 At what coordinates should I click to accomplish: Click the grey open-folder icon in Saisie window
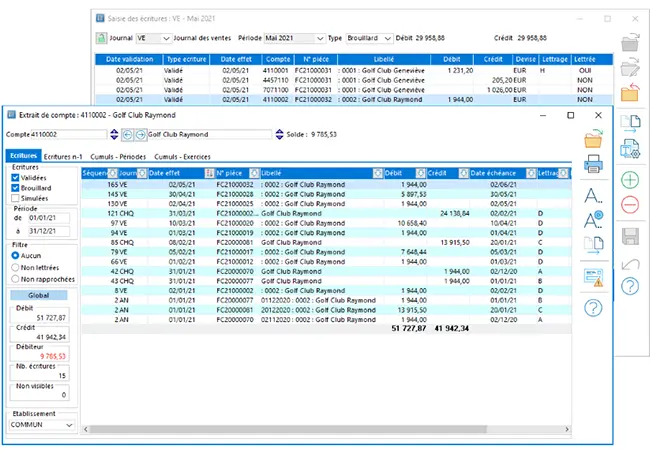630,42
